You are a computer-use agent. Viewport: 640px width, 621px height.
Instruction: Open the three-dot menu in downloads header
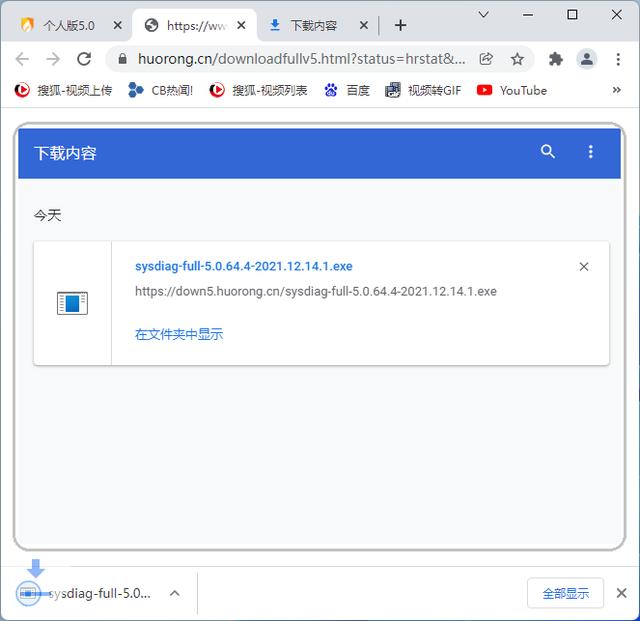pos(590,152)
